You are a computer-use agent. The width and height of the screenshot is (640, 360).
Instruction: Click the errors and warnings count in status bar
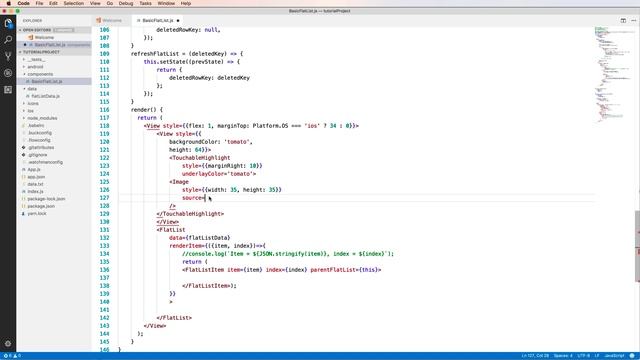[x=12, y=356]
